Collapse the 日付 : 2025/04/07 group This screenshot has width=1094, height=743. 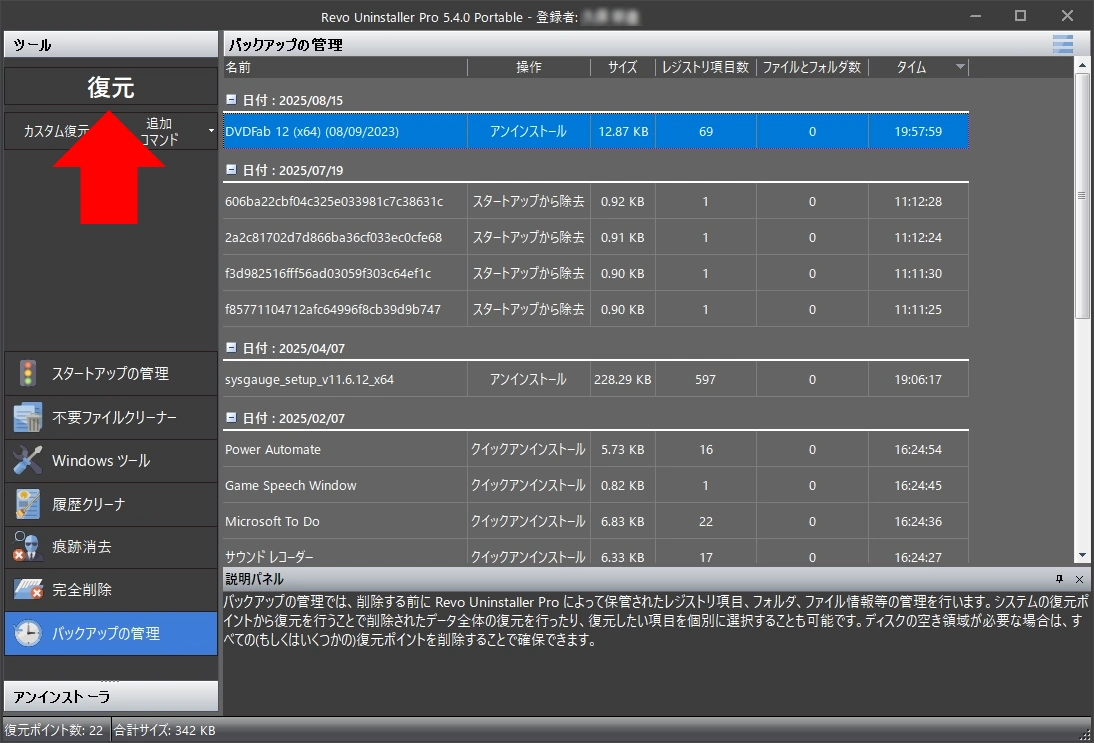click(231, 347)
